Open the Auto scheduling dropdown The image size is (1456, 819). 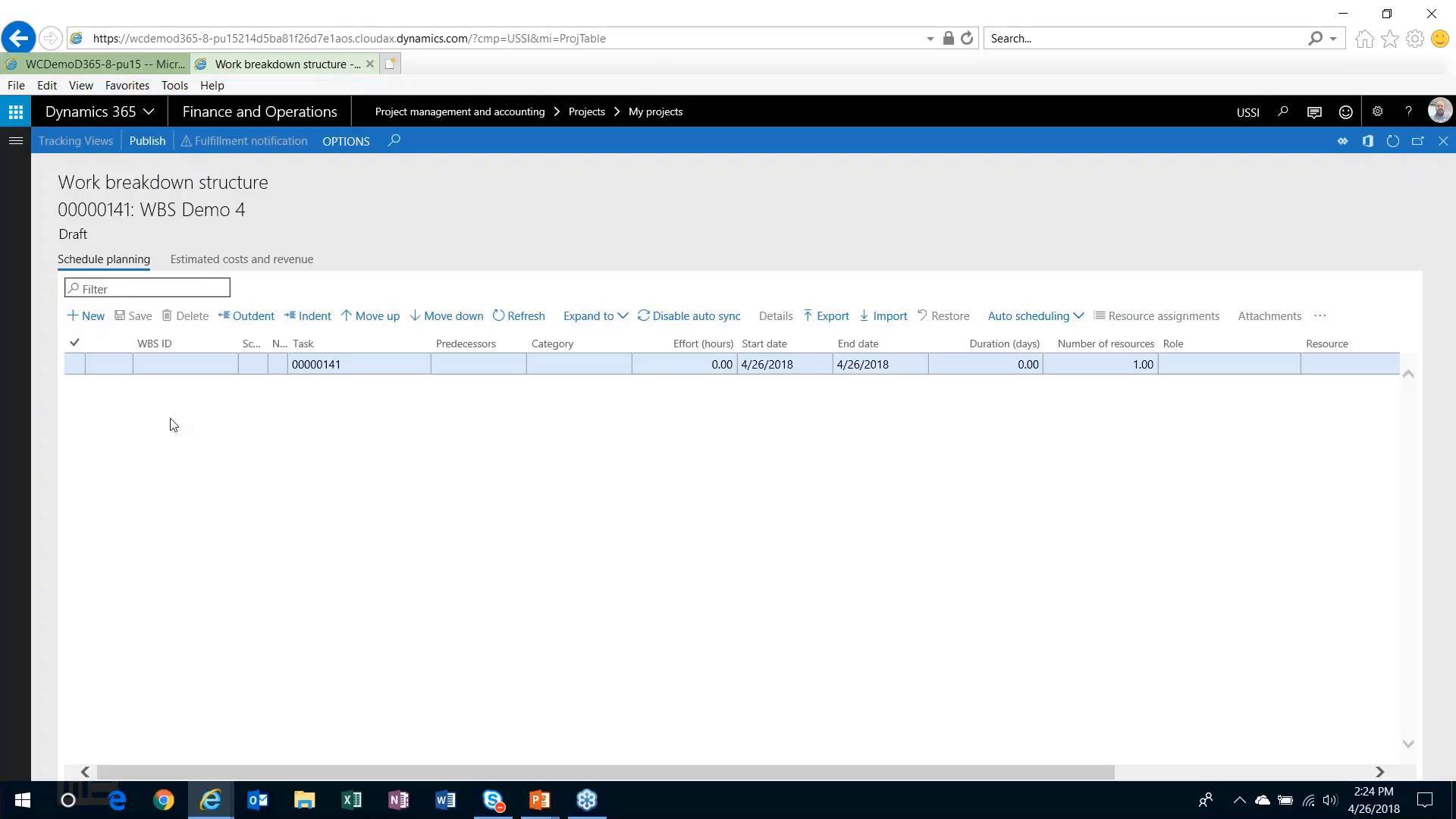click(1035, 315)
